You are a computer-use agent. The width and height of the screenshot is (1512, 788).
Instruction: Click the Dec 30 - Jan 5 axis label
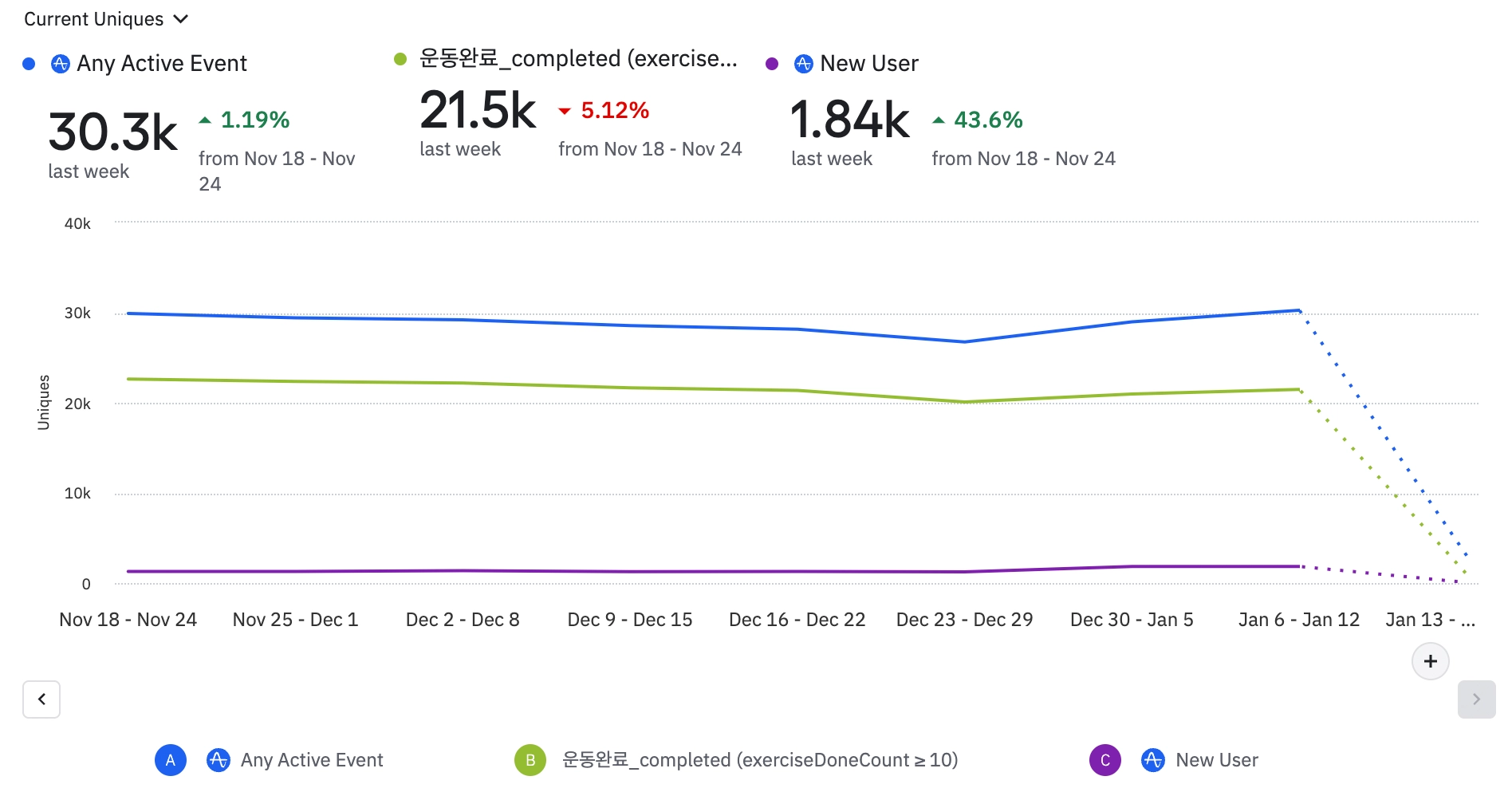click(1132, 620)
